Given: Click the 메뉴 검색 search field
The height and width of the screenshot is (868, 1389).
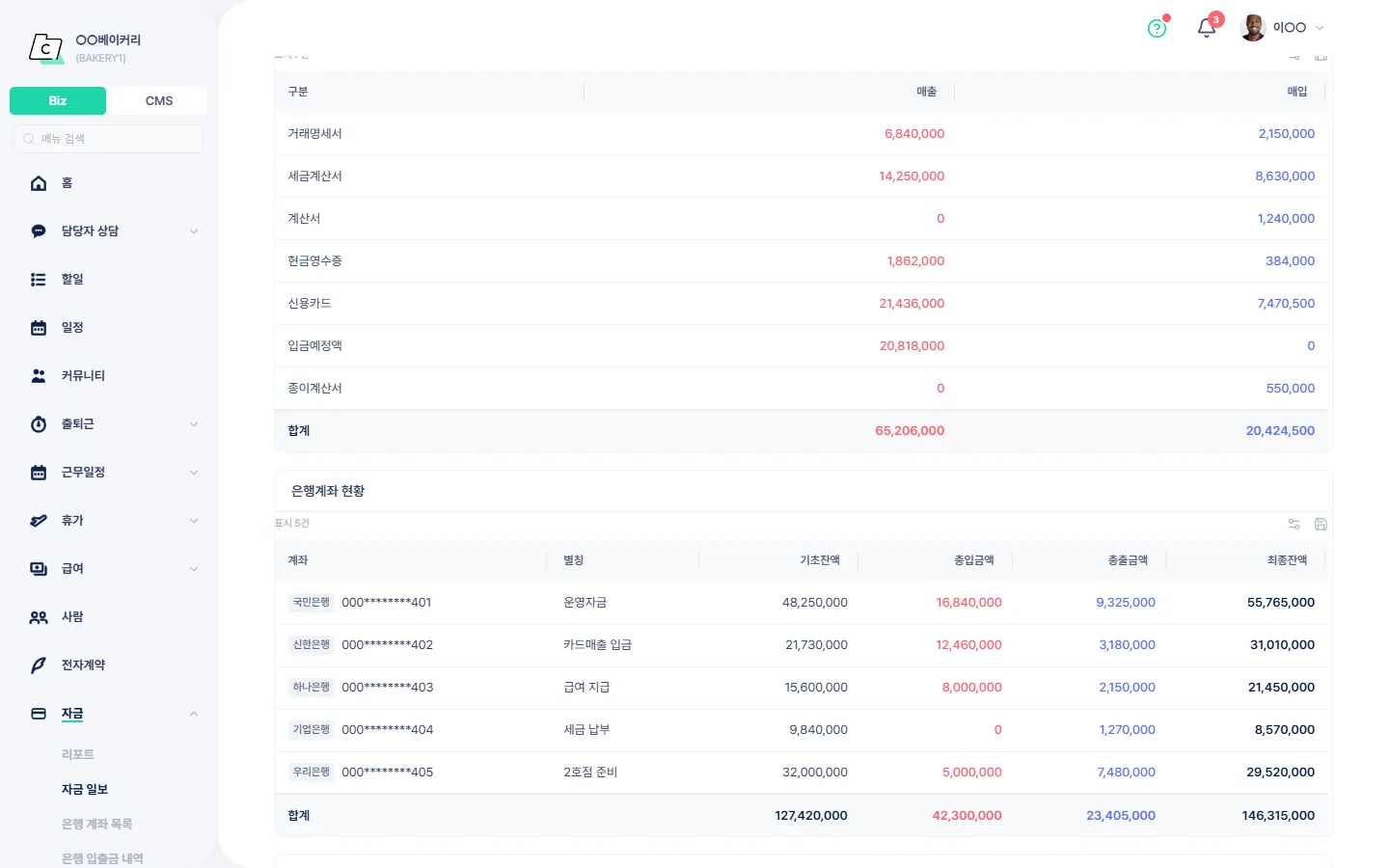Looking at the screenshot, I should (x=108, y=139).
